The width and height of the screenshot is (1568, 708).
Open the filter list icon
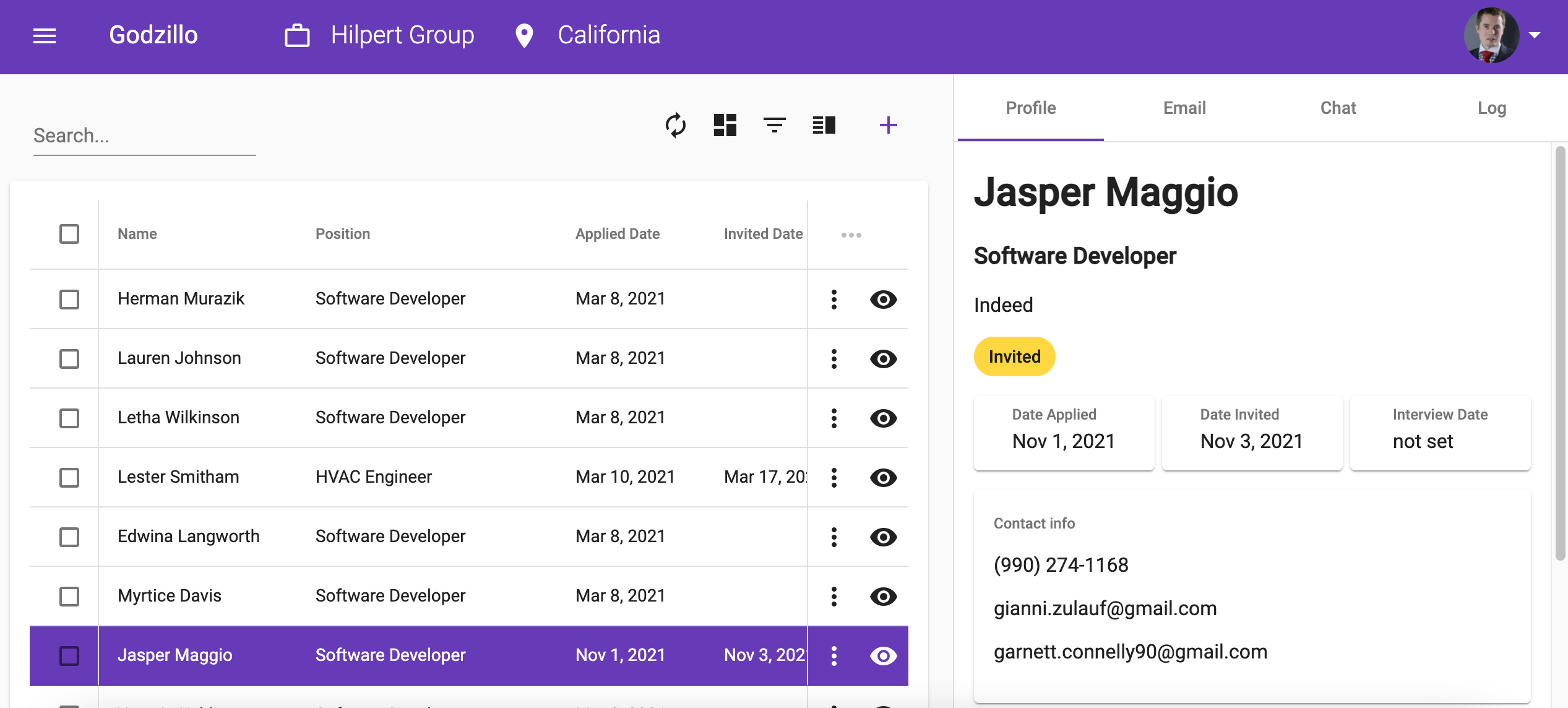click(x=774, y=125)
